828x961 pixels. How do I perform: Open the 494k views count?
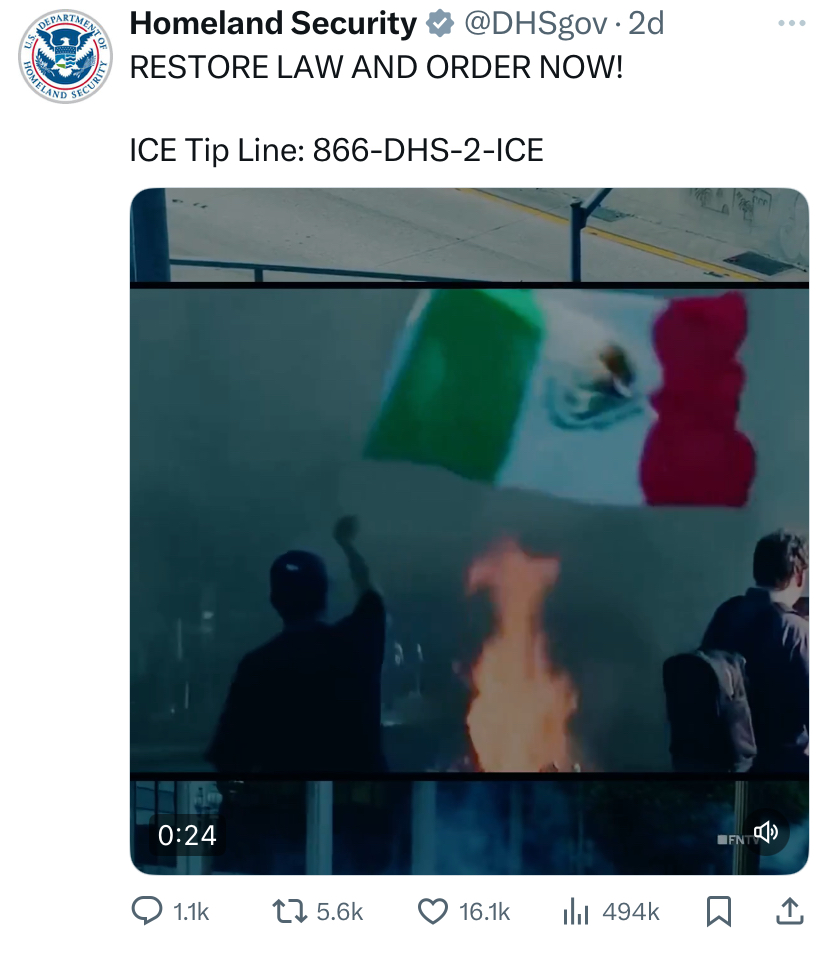631,912
